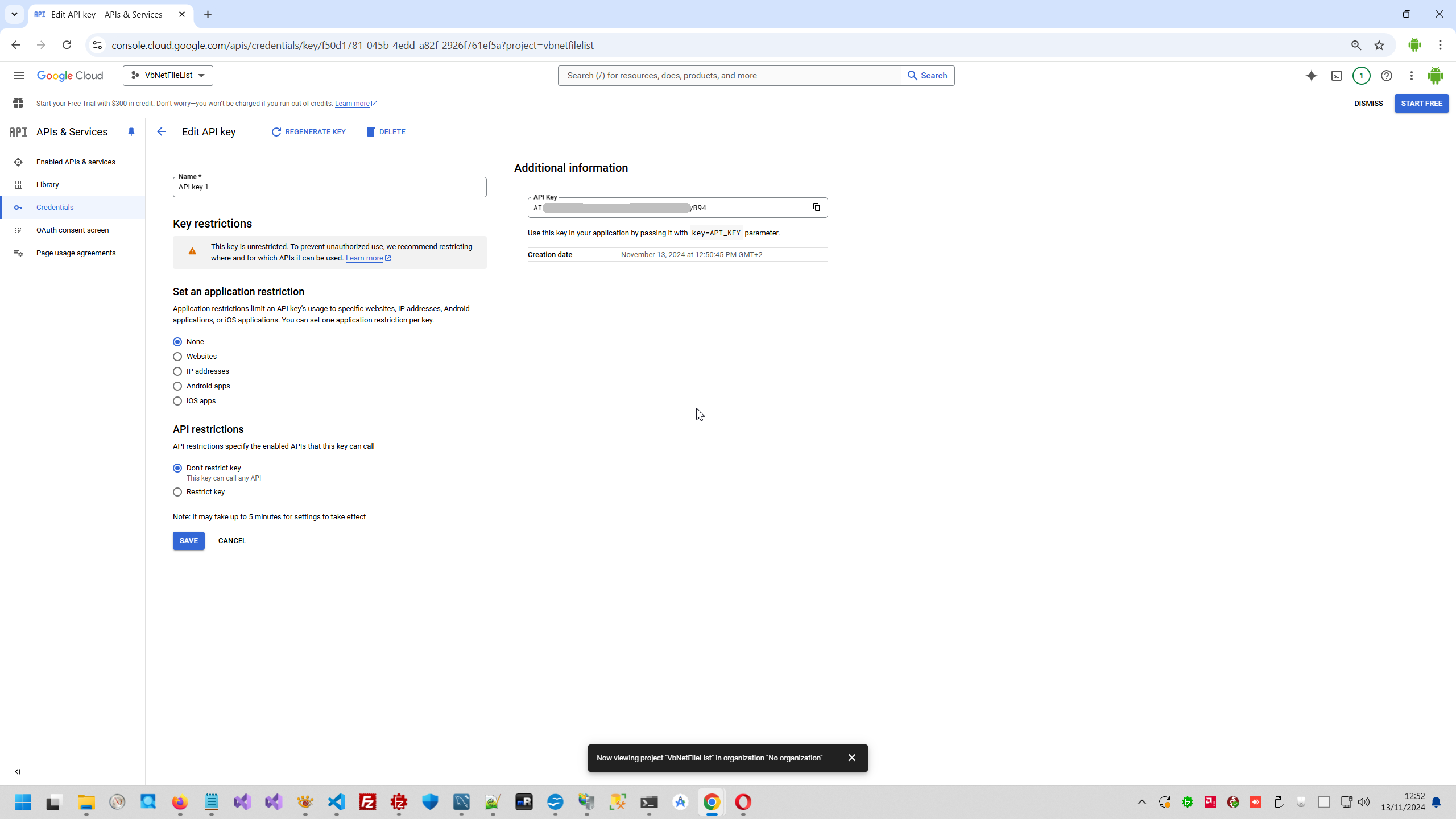1456x819 pixels.
Task: Select IP addresses restriction option
Action: [x=177, y=371]
